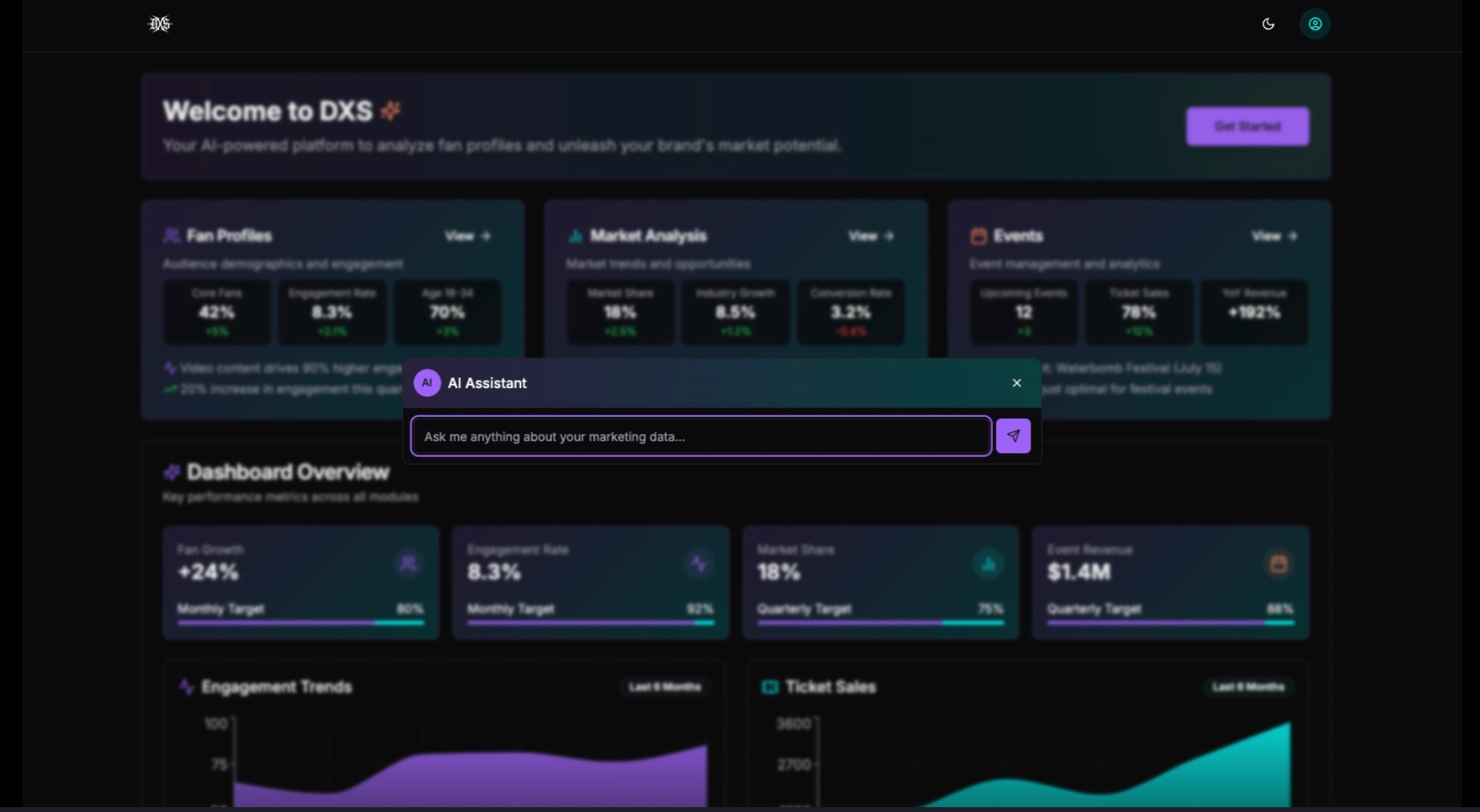The height and width of the screenshot is (812, 1480).
Task: Select the Market Share 18% overview card
Action: [880, 582]
